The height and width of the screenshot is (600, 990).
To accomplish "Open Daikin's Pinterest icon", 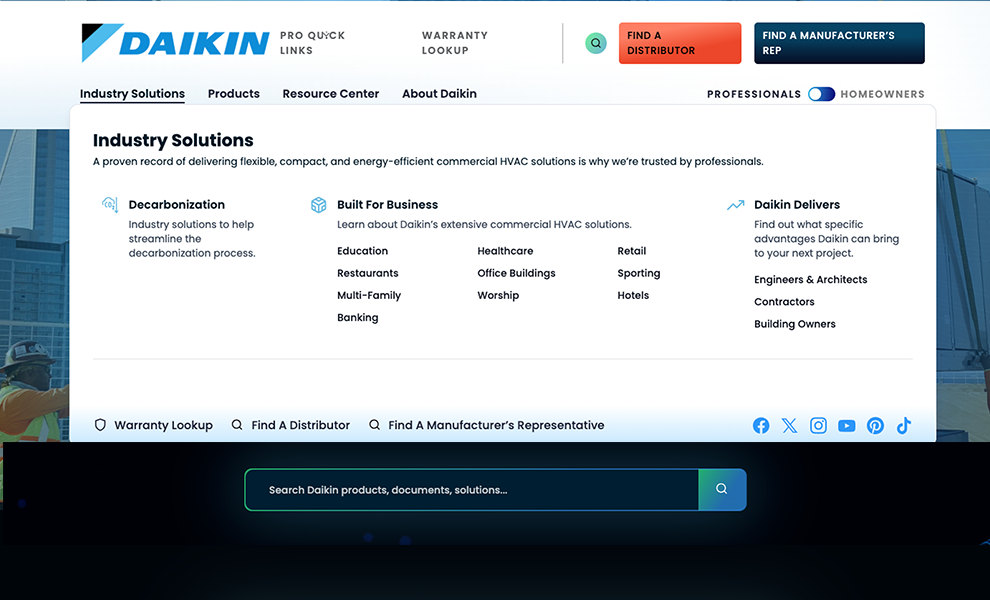I will (x=875, y=426).
